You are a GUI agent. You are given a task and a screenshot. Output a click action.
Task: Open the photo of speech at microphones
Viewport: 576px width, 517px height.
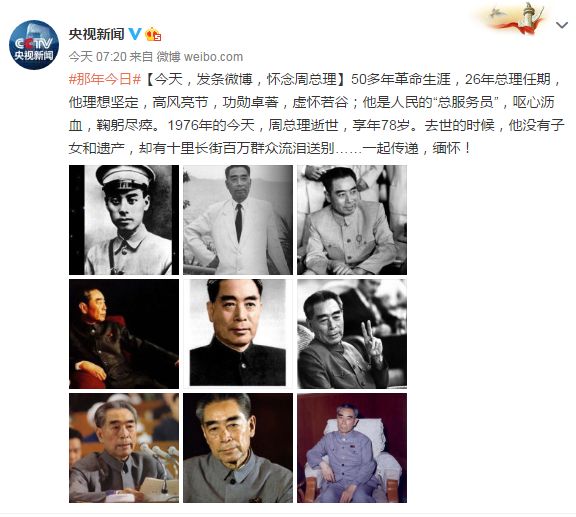[x=124, y=448]
